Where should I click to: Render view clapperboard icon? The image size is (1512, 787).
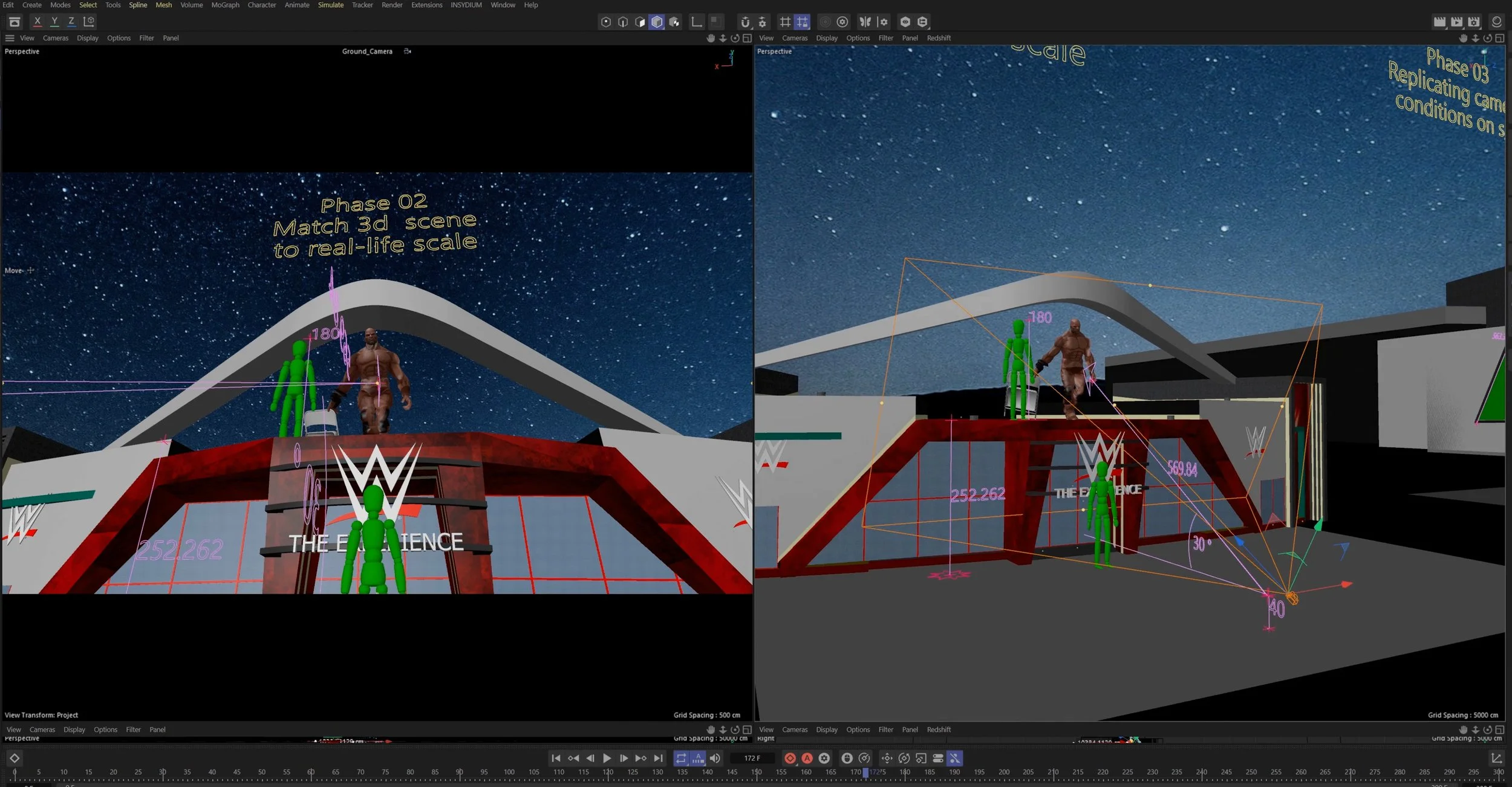1439,22
